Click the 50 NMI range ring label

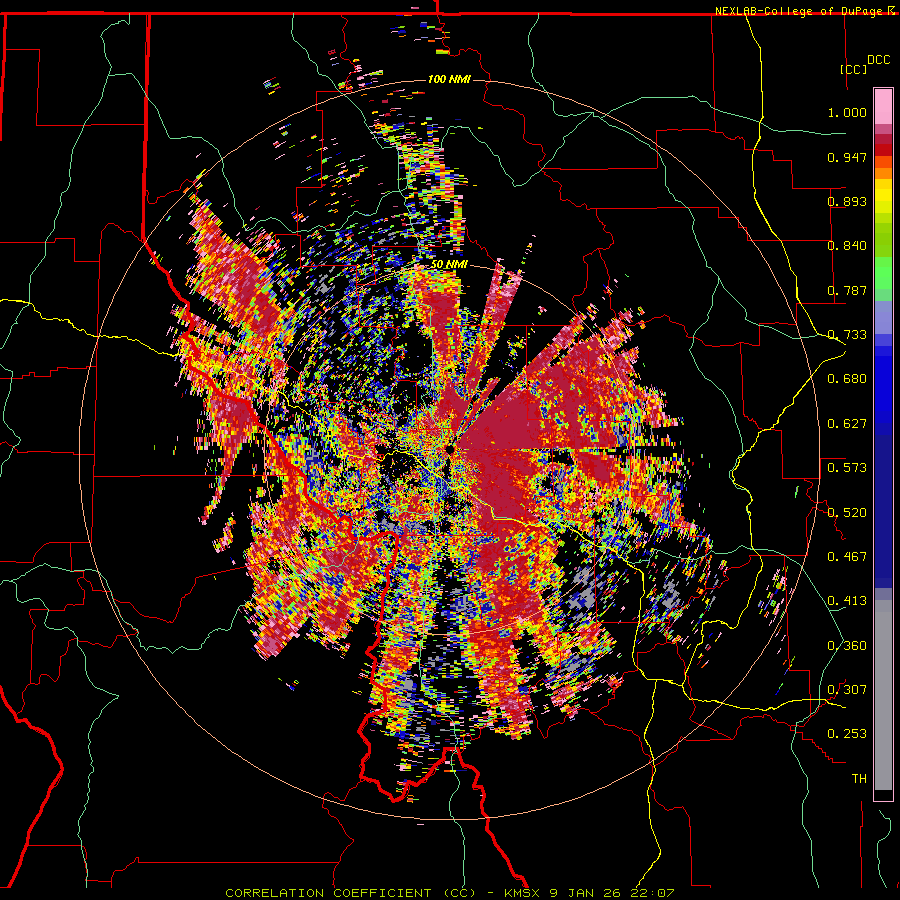click(449, 265)
